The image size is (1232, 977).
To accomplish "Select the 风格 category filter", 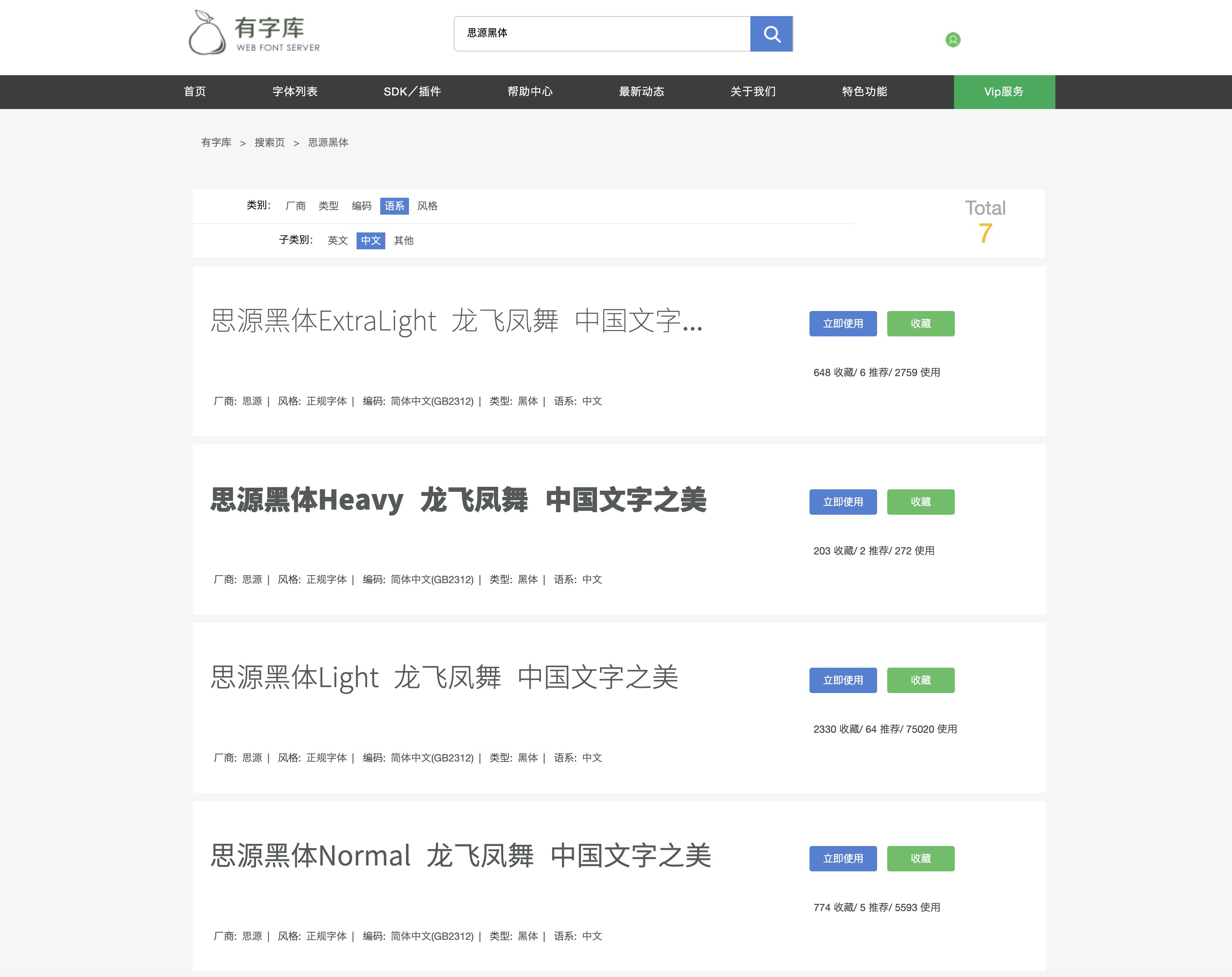I will (428, 206).
